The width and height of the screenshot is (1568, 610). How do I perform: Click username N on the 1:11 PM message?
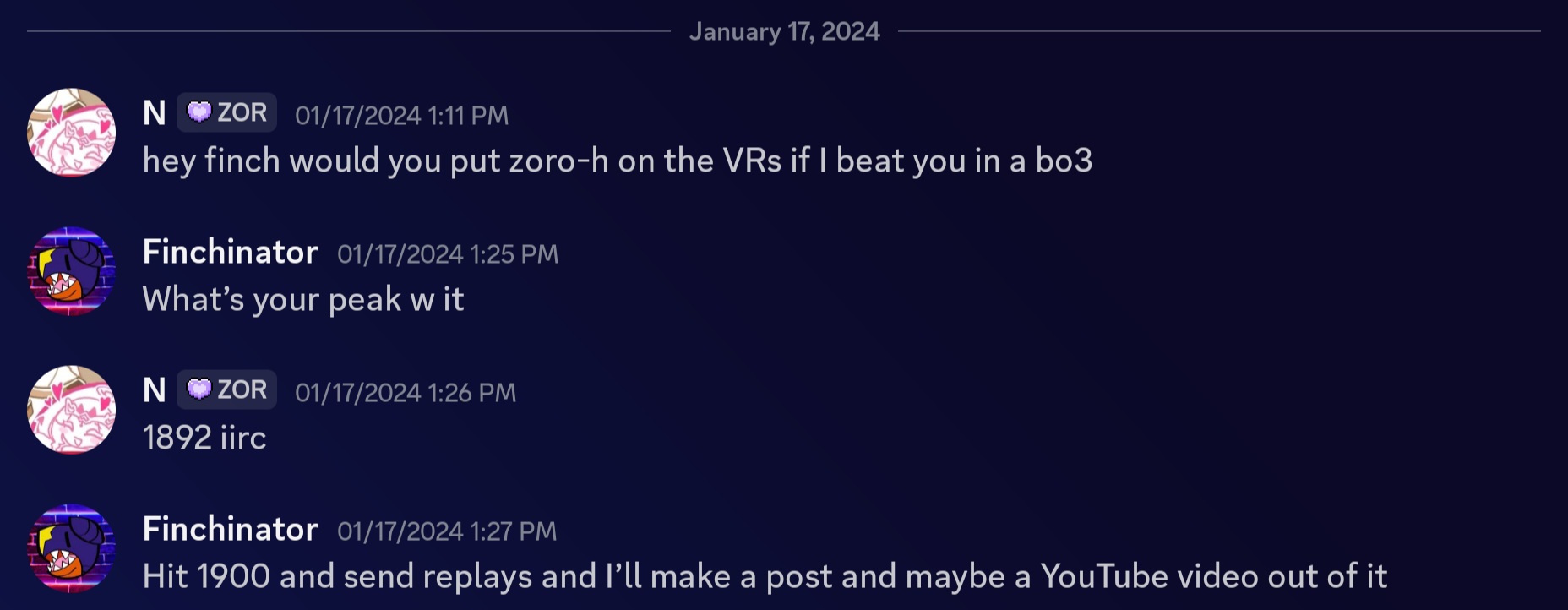tap(154, 113)
